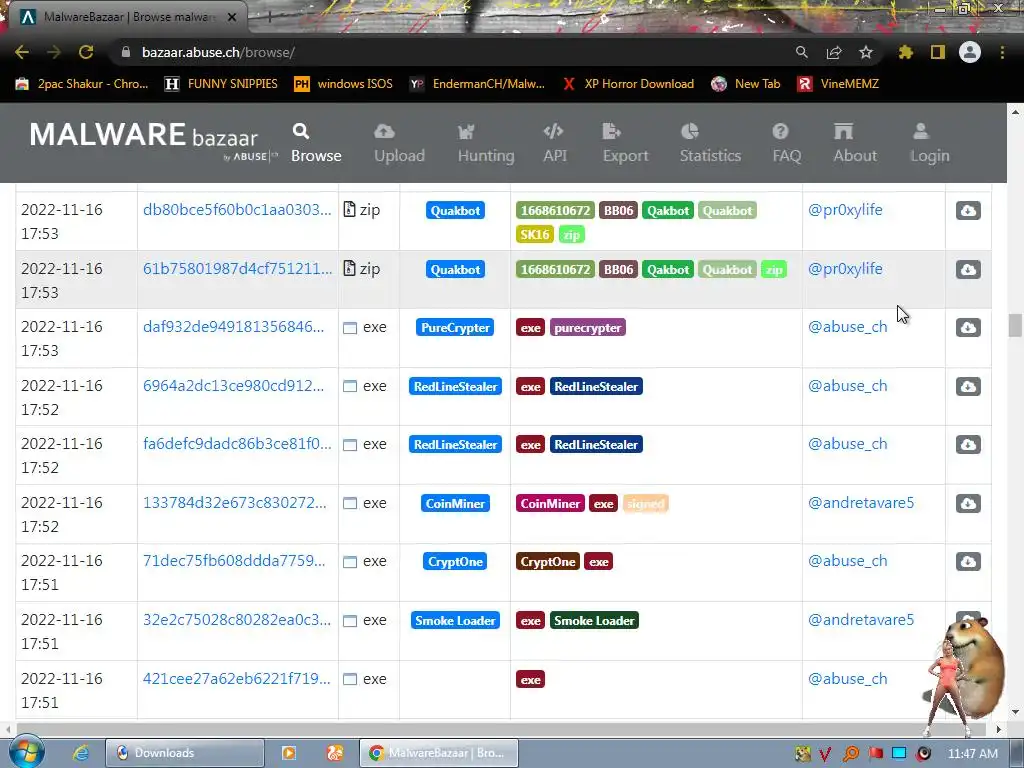Open the XP Horror Download bookmark
This screenshot has width=1024, height=768.
coord(628,84)
